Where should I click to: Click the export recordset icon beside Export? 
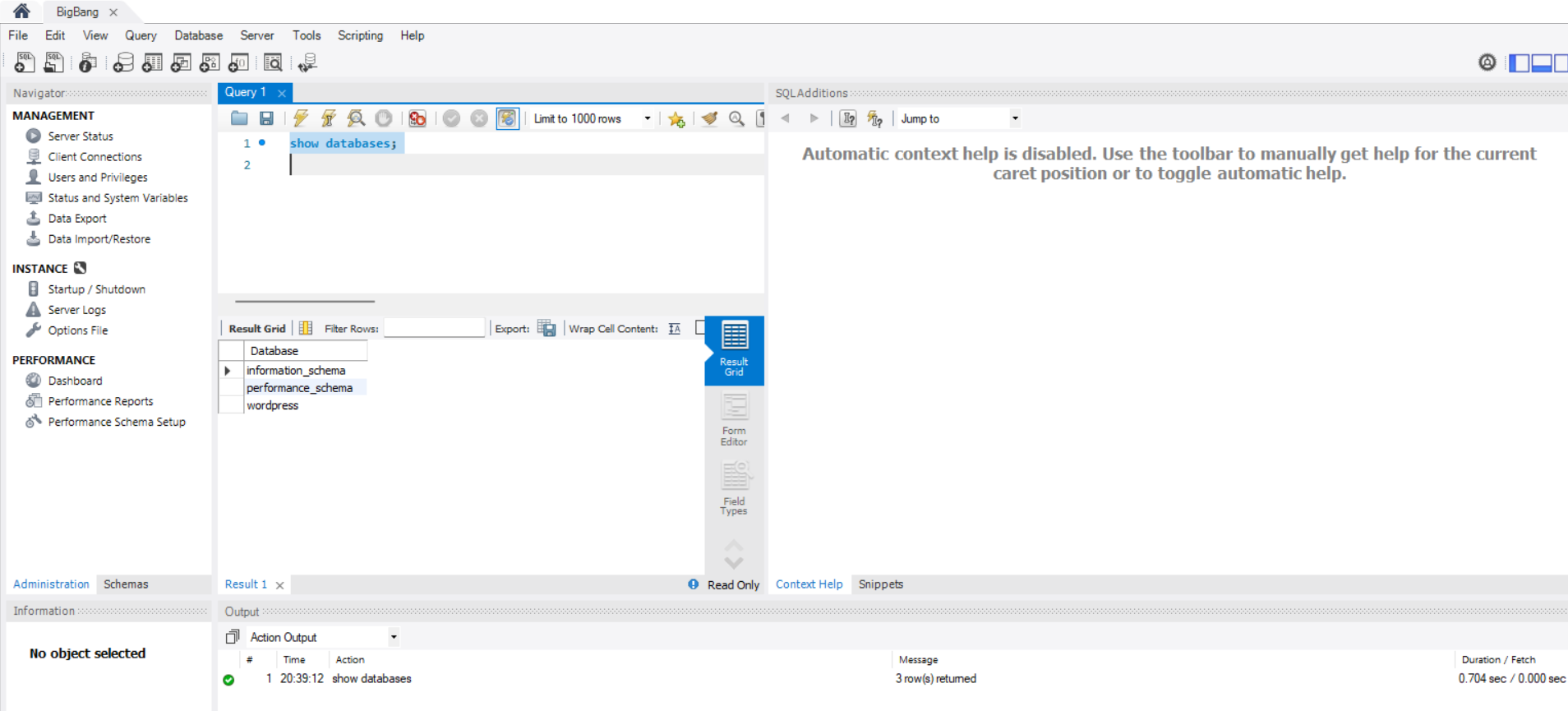click(546, 328)
